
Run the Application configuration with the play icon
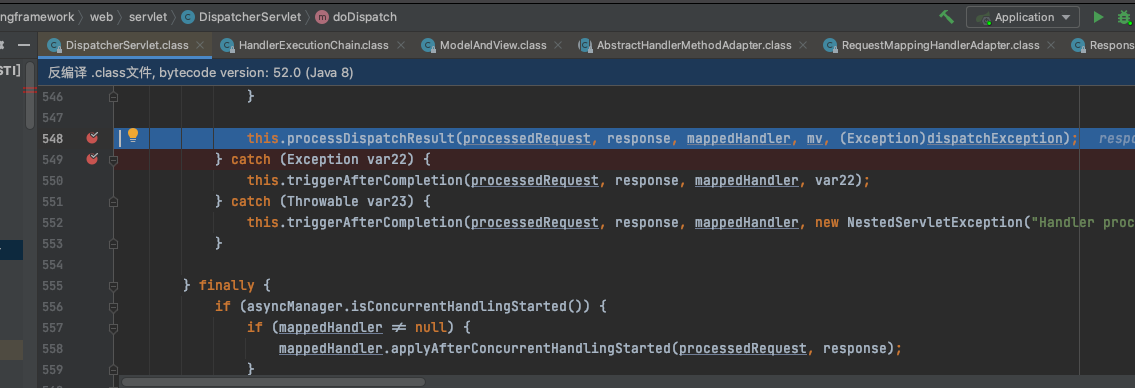1098,17
